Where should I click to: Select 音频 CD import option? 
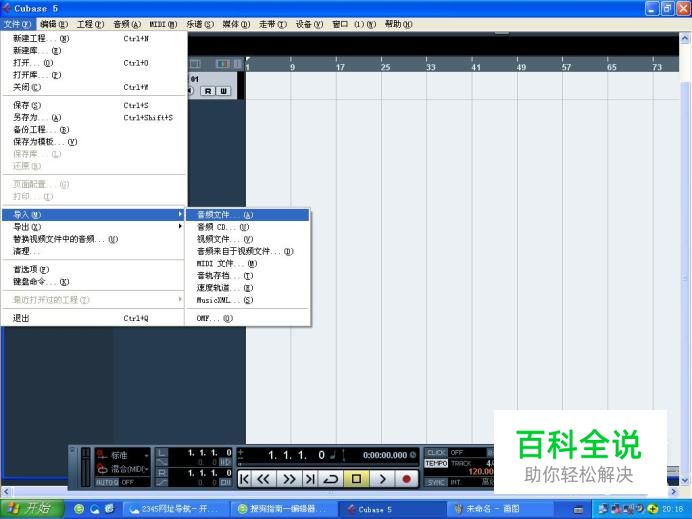coord(248,227)
